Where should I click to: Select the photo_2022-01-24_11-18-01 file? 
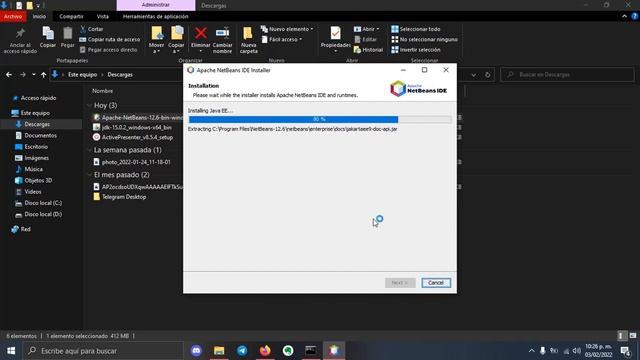pyautogui.click(x=136, y=162)
